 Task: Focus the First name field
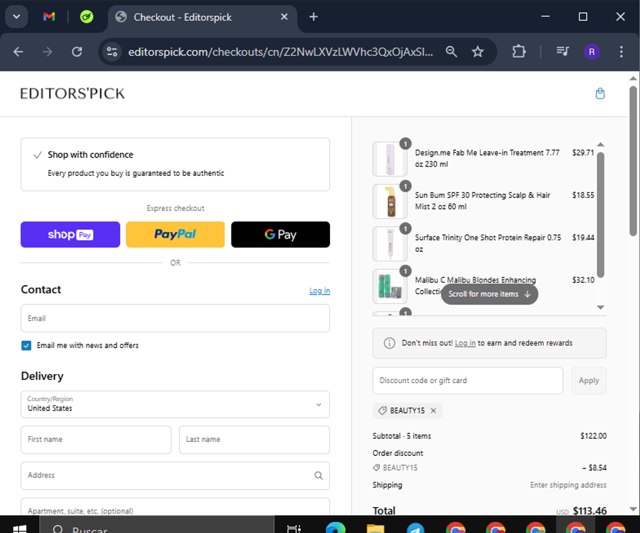pyautogui.click(x=96, y=440)
